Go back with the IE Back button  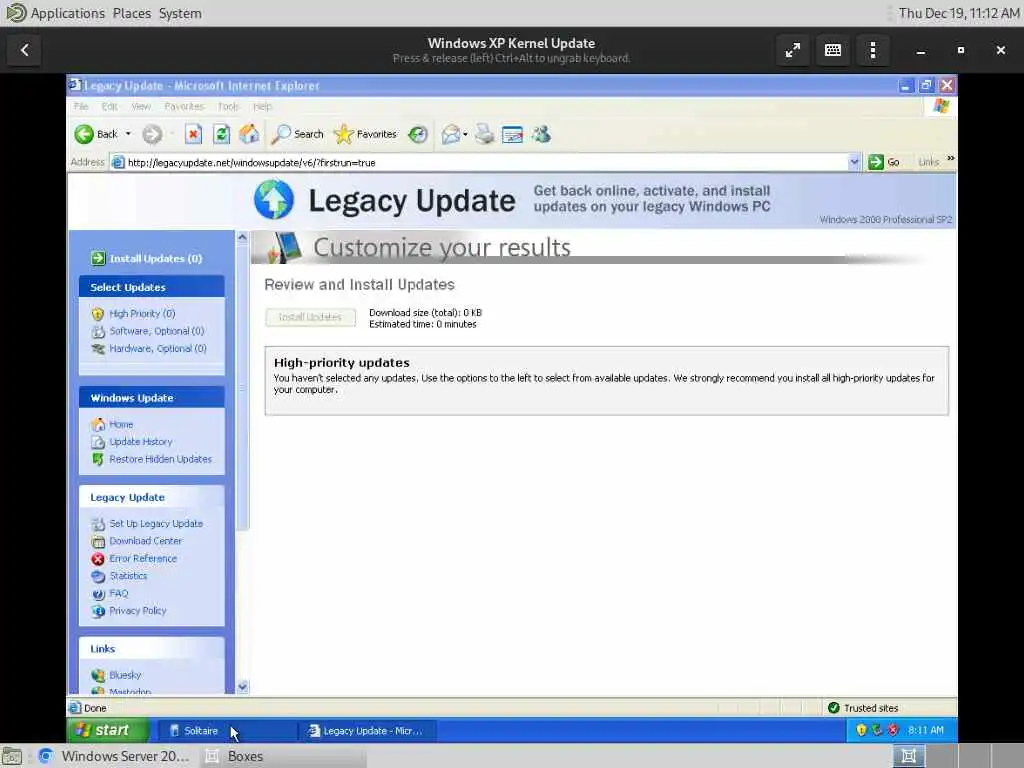(95, 135)
